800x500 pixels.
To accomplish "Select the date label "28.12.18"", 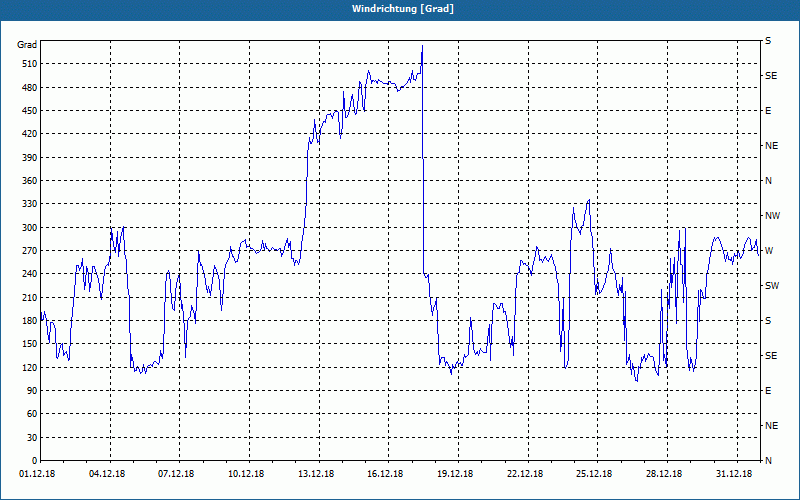I will 664,474.
